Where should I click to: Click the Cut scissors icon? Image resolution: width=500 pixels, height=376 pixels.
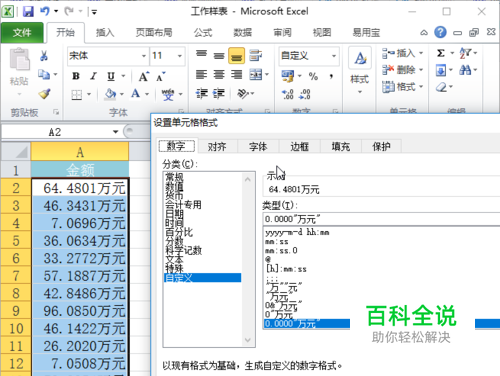click(44, 55)
